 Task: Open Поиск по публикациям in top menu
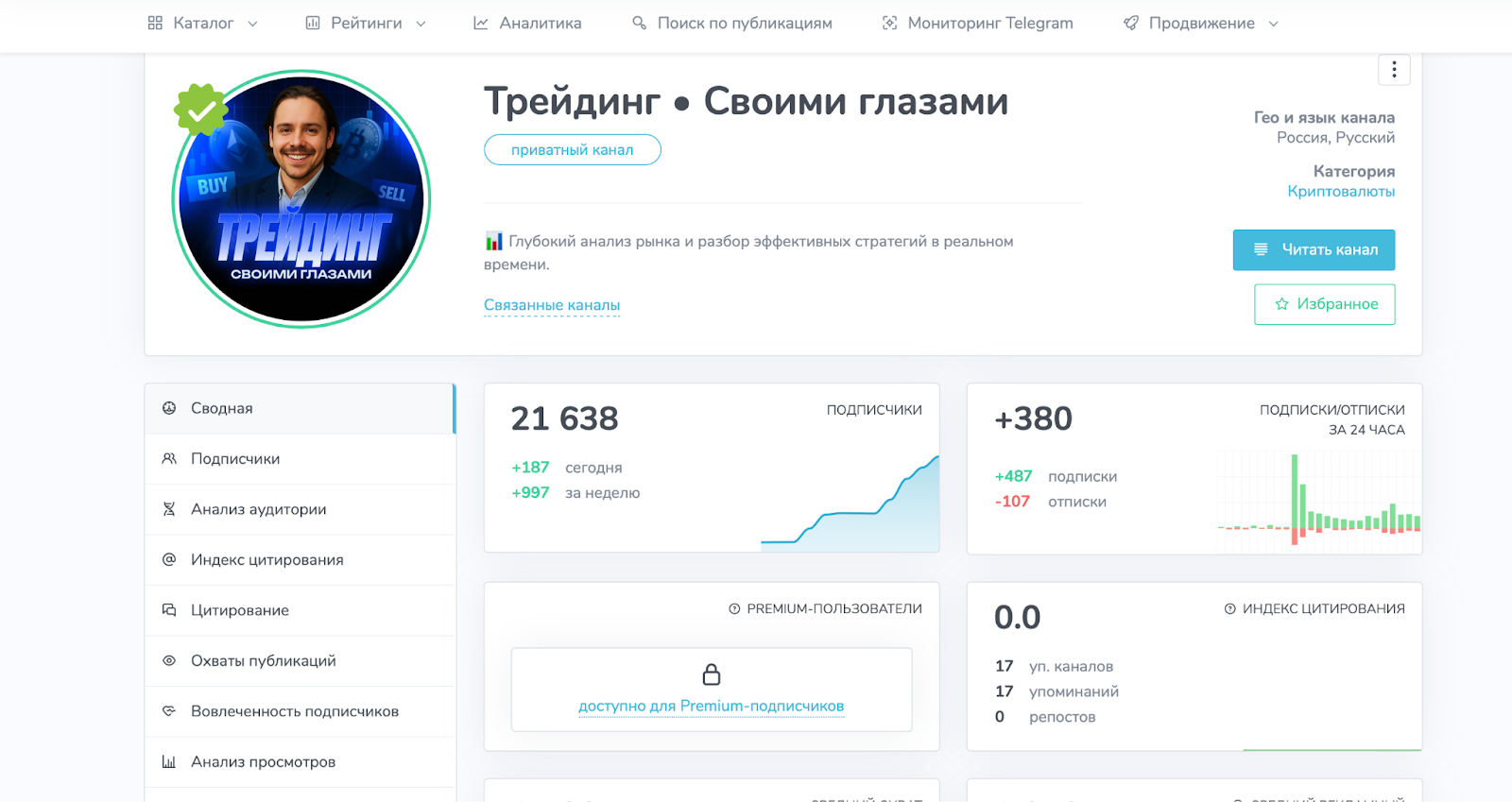(x=732, y=23)
